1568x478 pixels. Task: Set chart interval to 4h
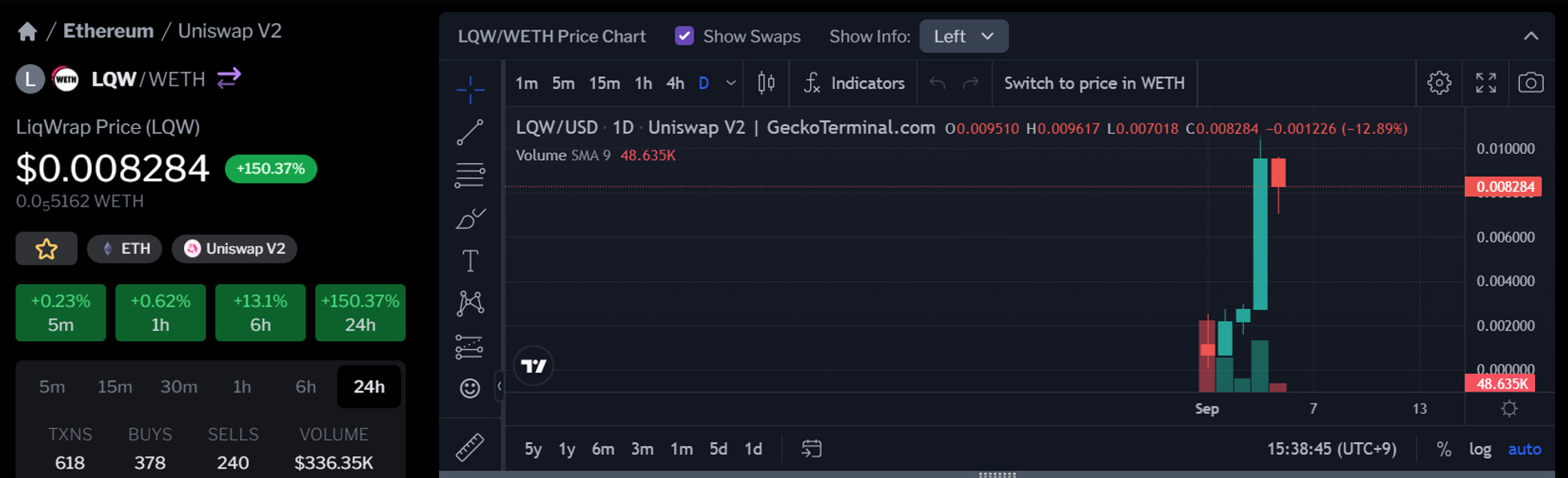pos(675,83)
